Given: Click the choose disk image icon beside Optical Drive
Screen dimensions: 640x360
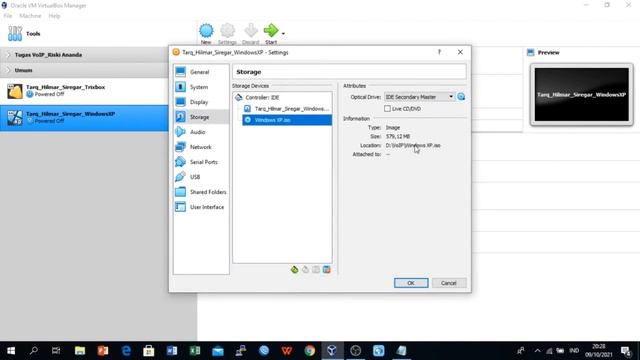Looking at the screenshot, I should point(461,97).
